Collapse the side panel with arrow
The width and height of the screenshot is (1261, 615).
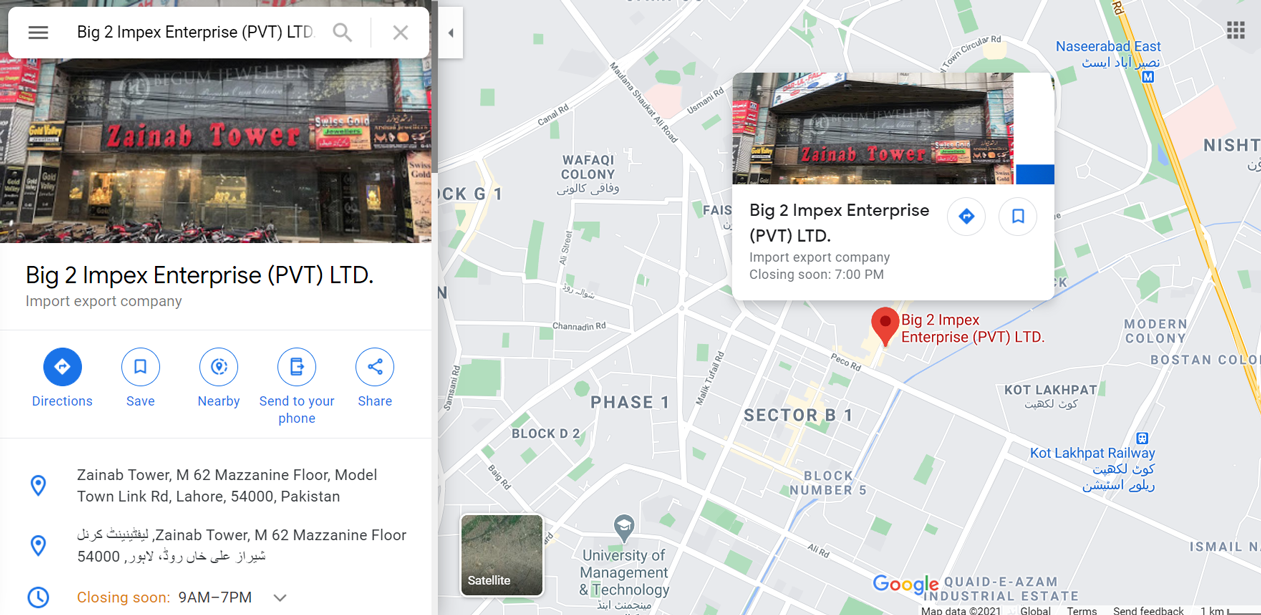tap(450, 33)
